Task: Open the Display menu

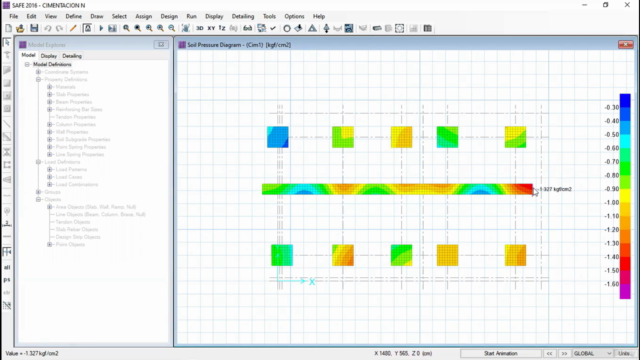Action: tap(214, 16)
